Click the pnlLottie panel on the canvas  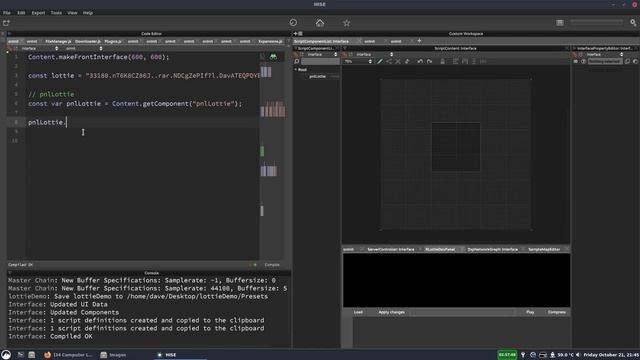click(x=456, y=147)
